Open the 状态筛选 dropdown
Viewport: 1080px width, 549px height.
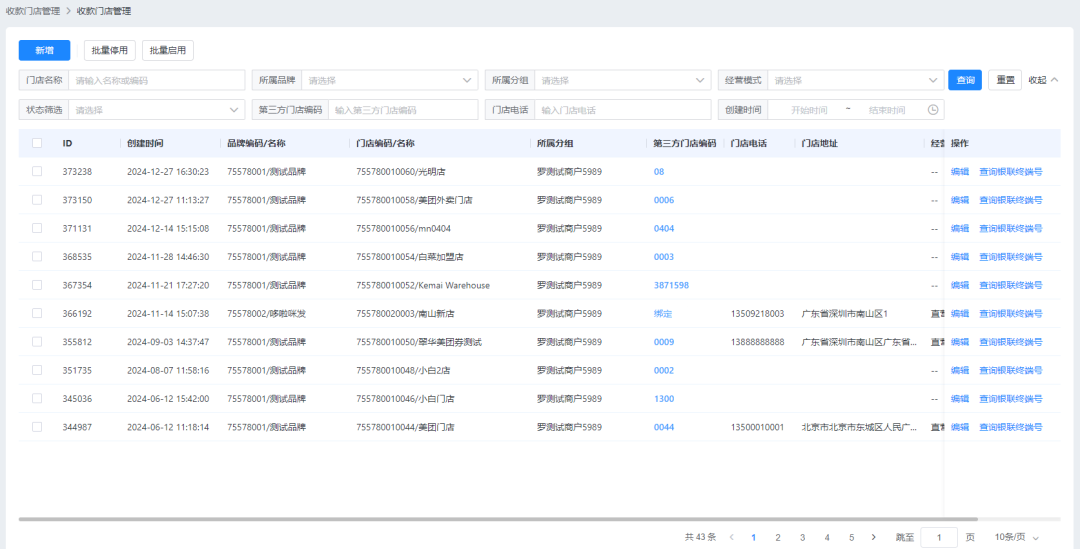point(157,110)
